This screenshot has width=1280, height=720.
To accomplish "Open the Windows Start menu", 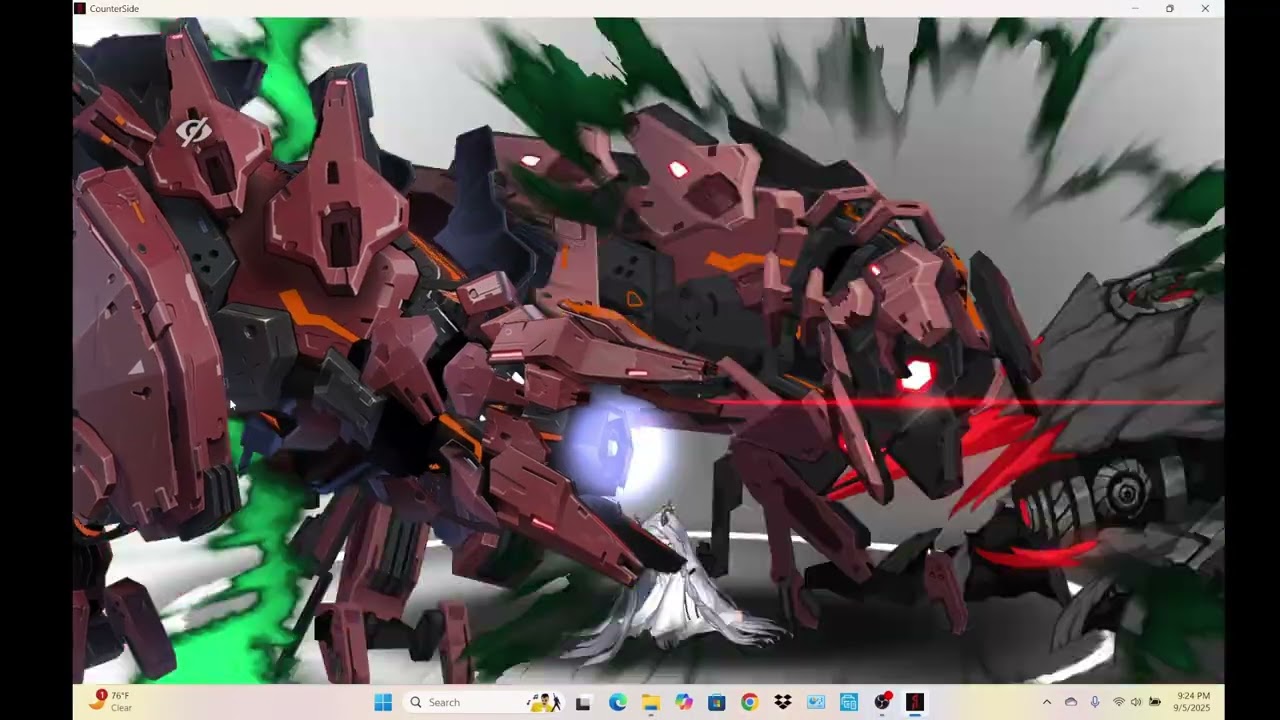I will point(383,702).
